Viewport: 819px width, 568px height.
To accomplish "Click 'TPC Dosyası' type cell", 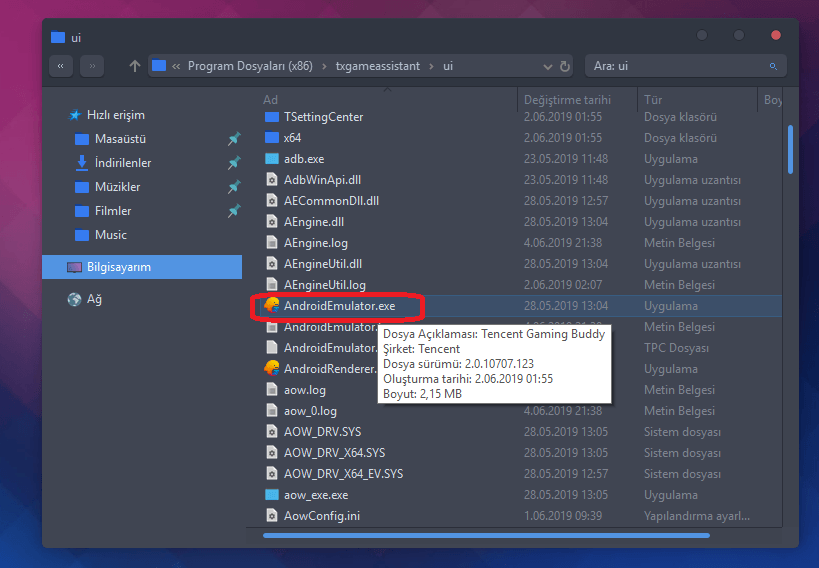I will click(676, 348).
